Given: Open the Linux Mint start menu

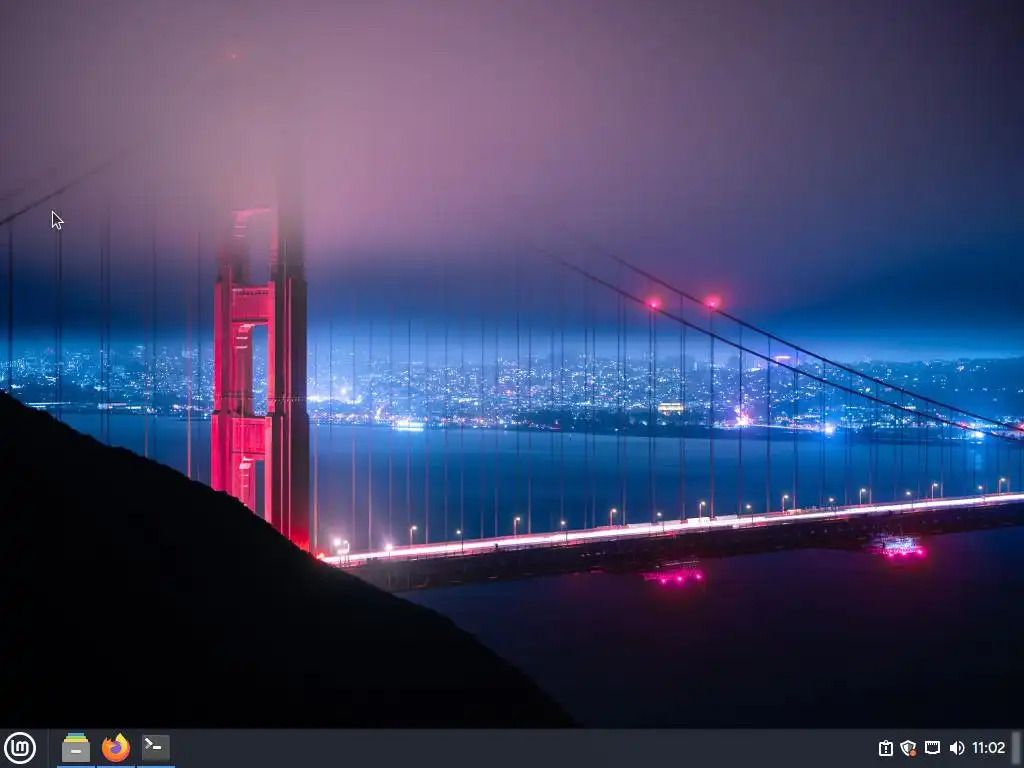Looking at the screenshot, I should click(20, 748).
